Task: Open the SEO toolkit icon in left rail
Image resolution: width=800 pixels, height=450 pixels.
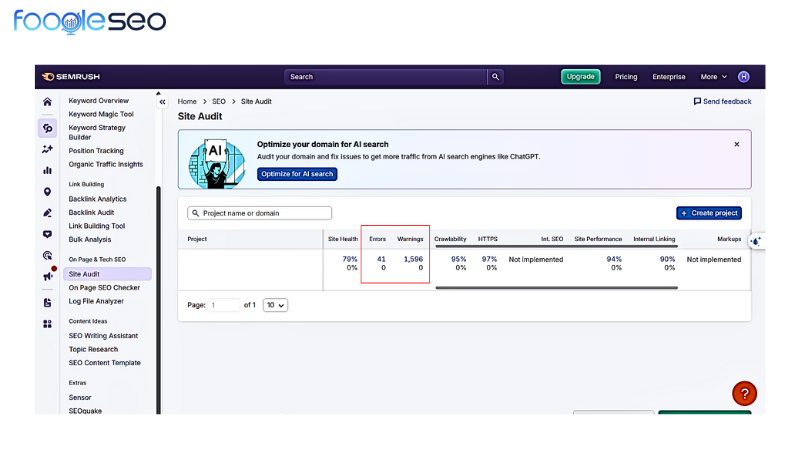Action: click(47, 128)
